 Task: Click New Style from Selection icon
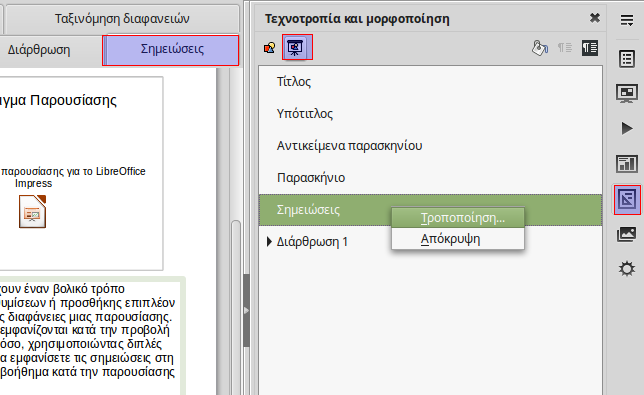coord(565,48)
